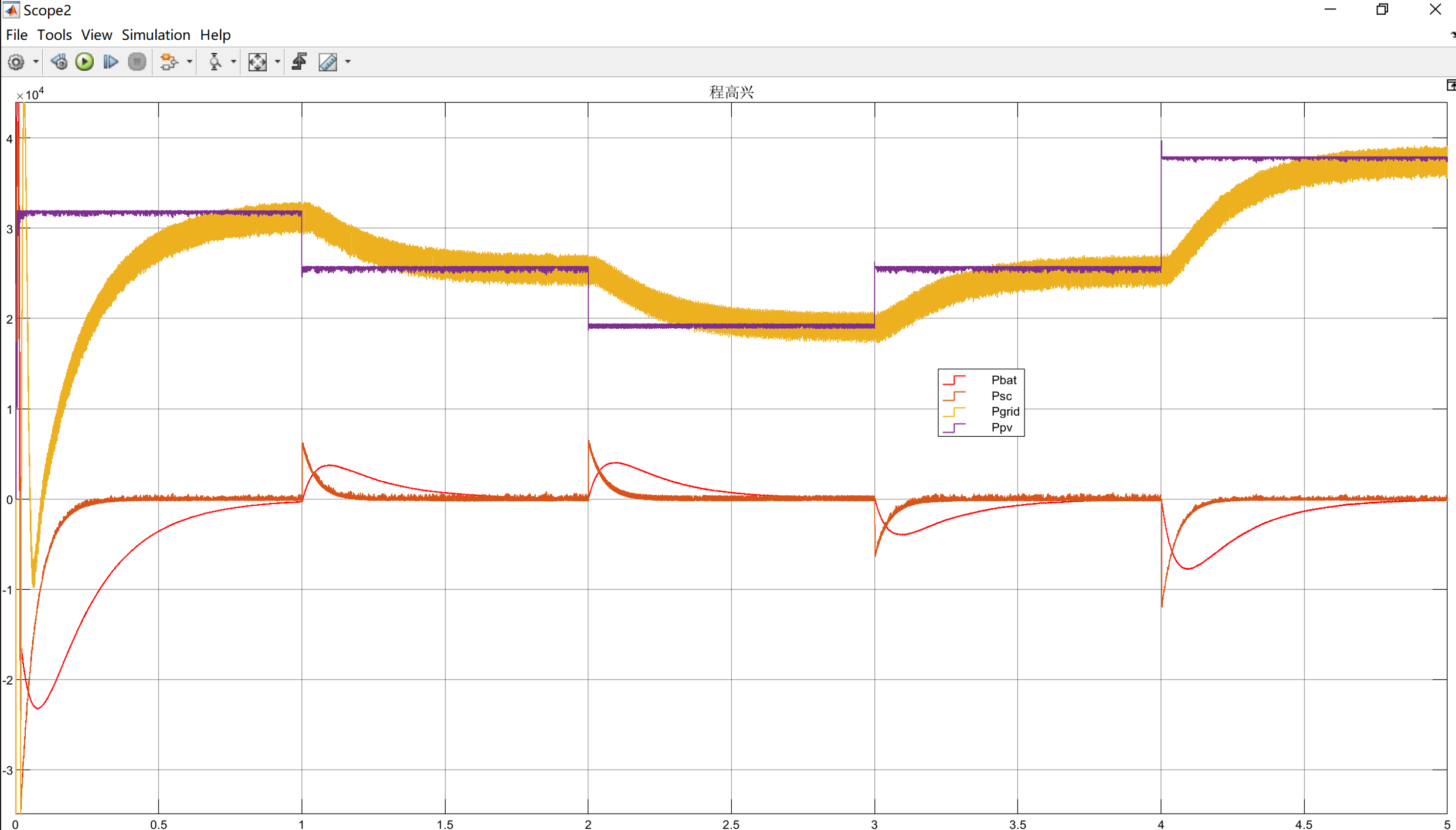Expand dropdown next to Scale Axes
Viewport: 1456px width, 830px height.
coord(277,62)
